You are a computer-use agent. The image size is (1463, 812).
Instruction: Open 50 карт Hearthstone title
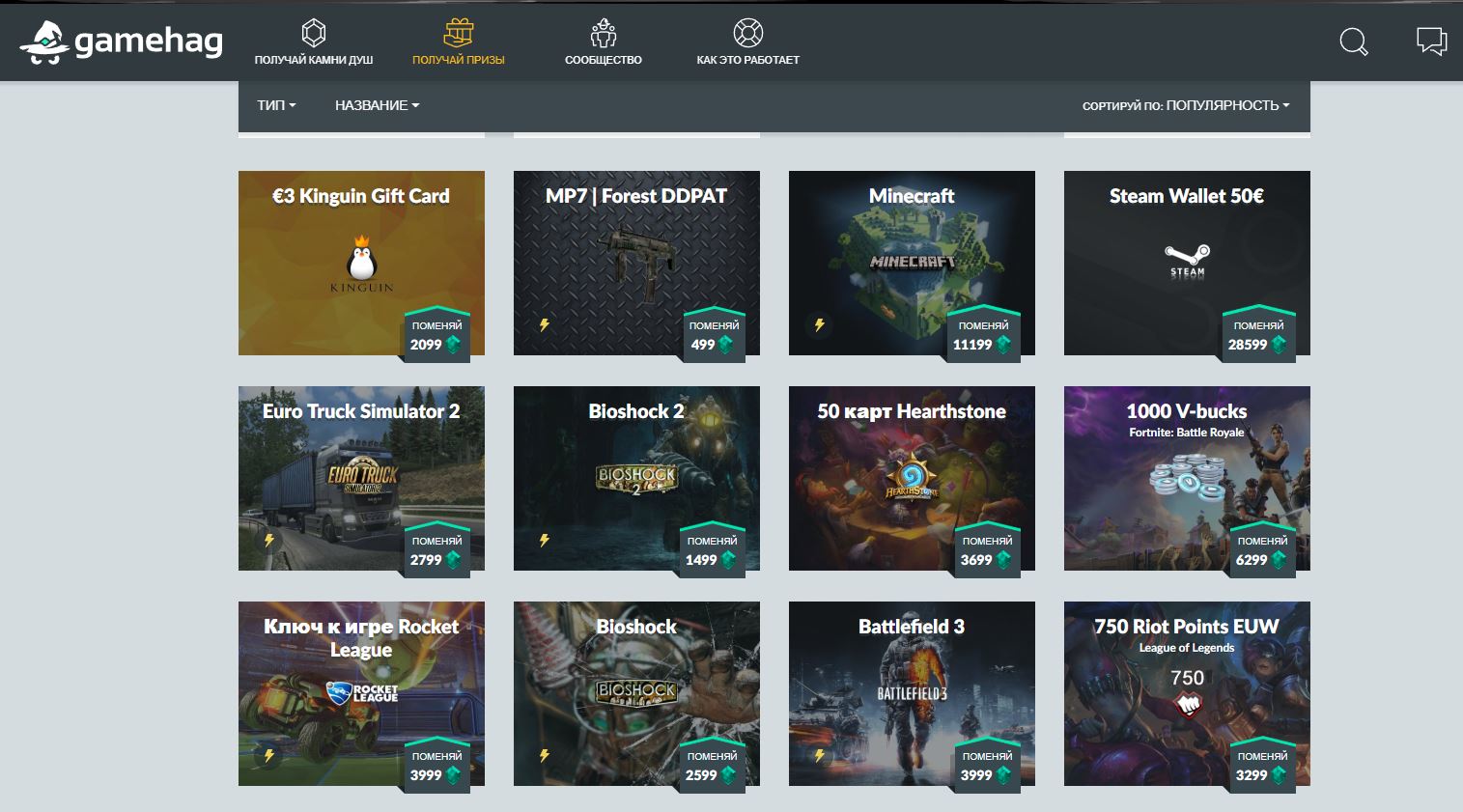(x=912, y=411)
